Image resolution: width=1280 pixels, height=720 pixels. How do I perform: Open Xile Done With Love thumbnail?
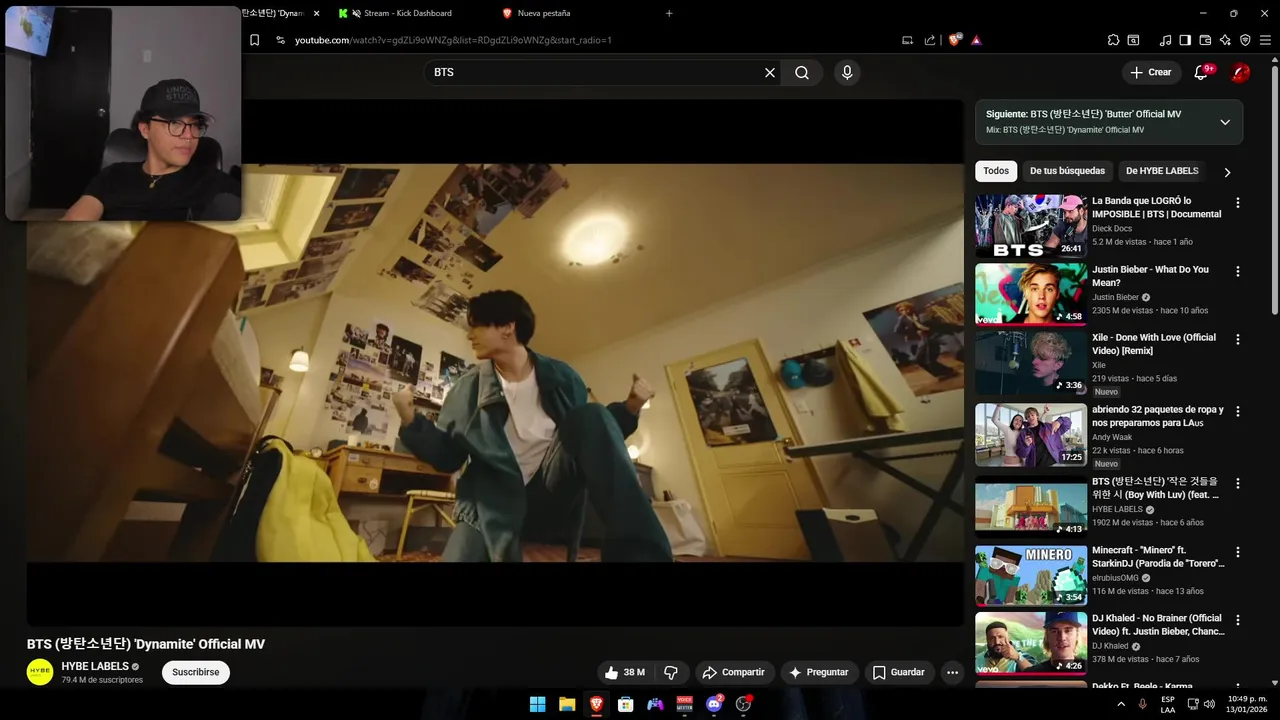1031,363
